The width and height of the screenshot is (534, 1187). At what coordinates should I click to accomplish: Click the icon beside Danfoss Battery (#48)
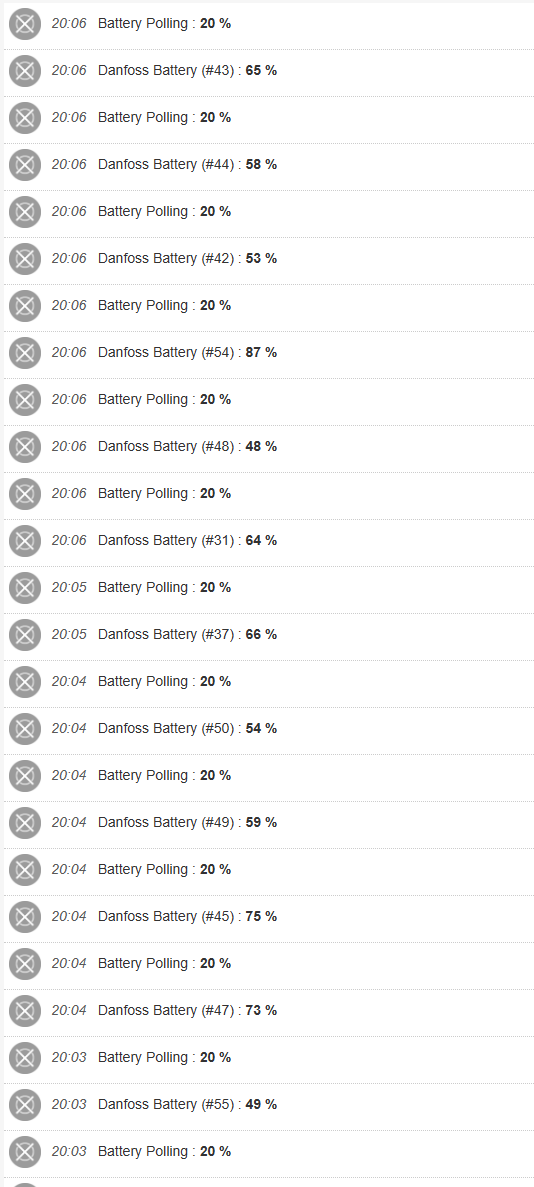point(25,447)
